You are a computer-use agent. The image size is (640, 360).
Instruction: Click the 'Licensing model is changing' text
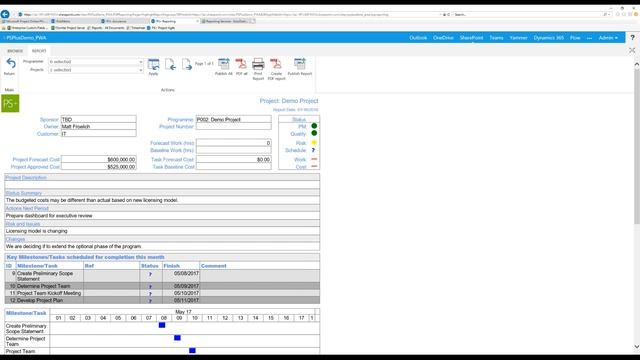tap(37, 231)
